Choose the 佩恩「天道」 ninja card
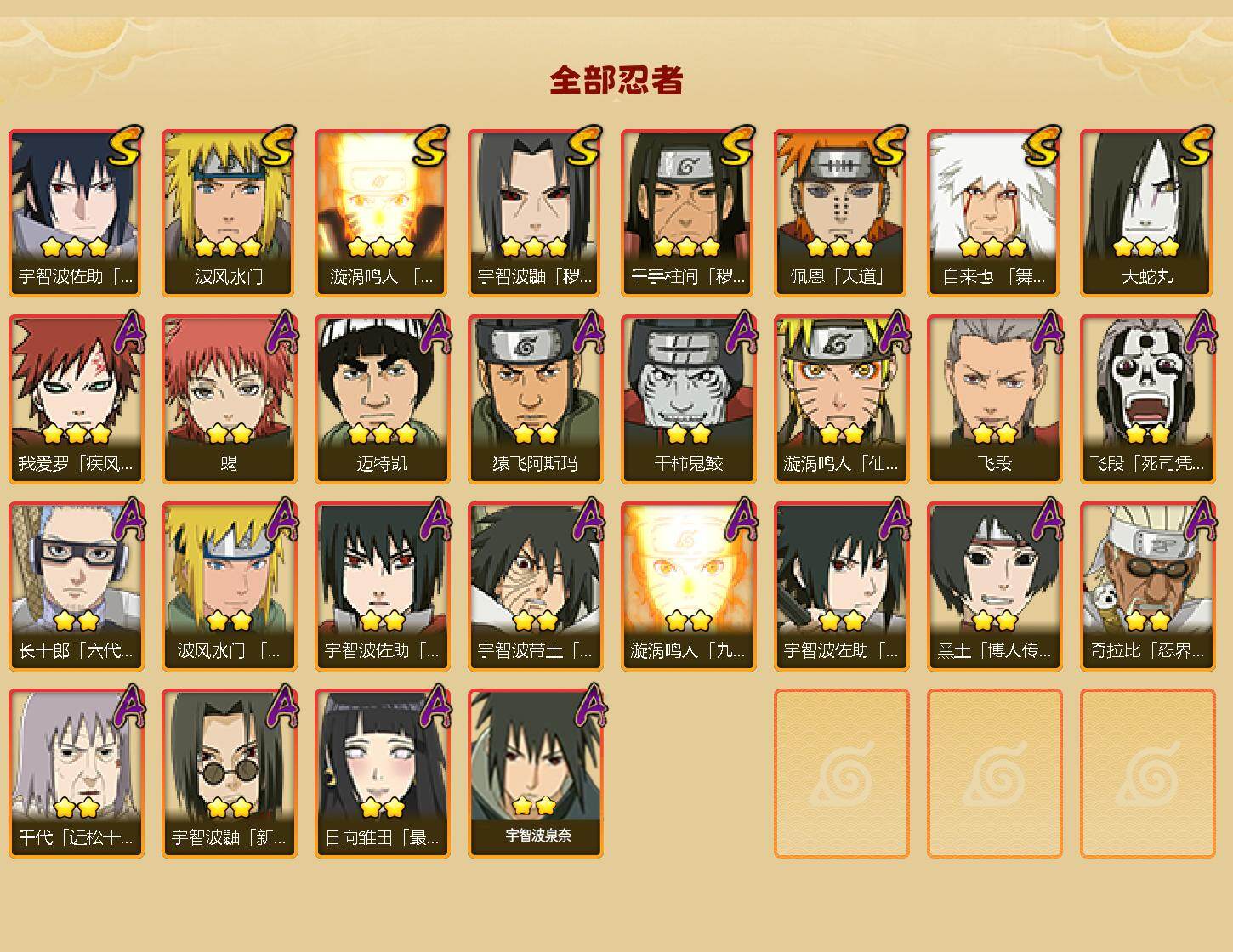 pos(841,212)
